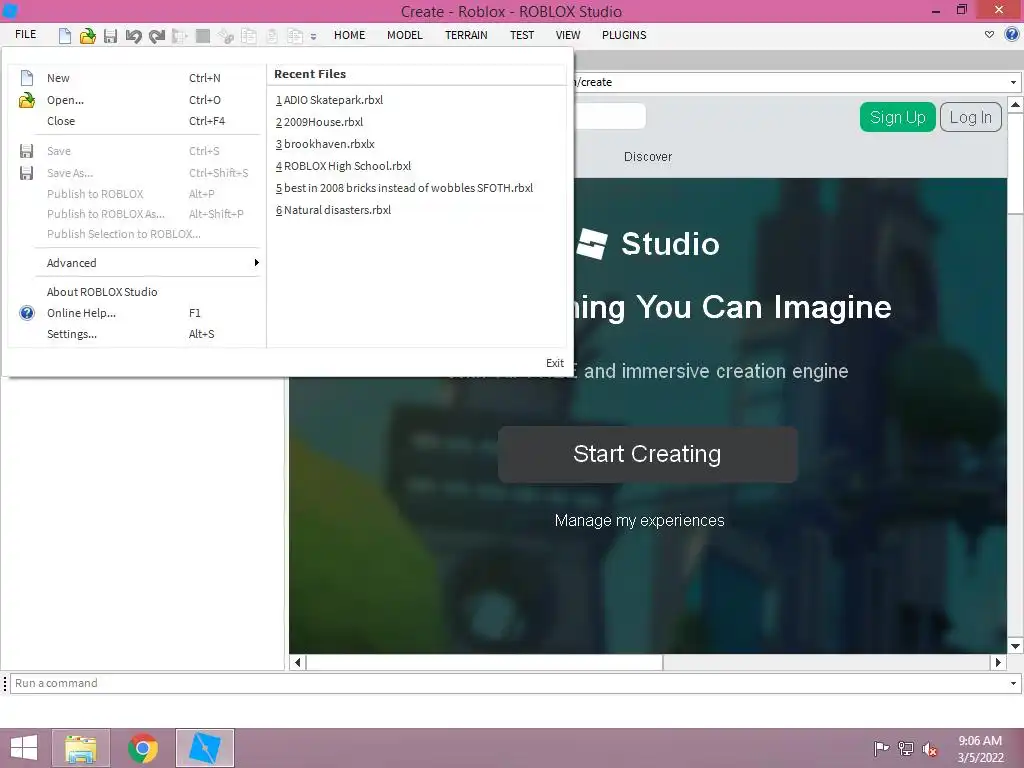This screenshot has height=768, width=1024.
Task: Click the New file toolbar icon
Action: (65, 35)
